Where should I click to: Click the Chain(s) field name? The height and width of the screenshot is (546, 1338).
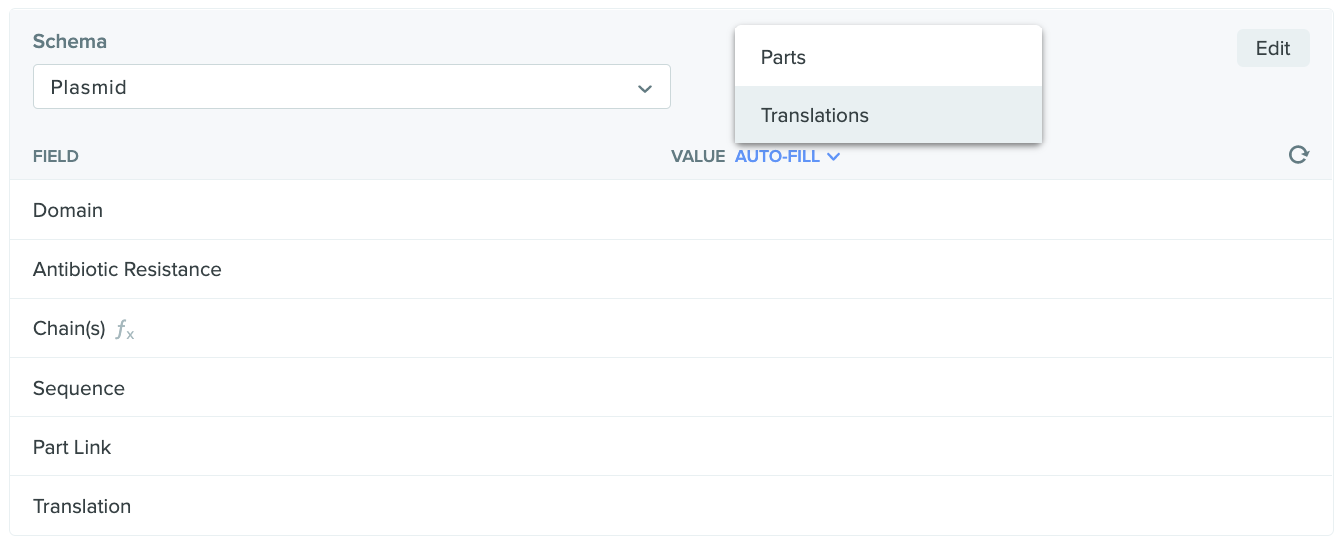69,328
